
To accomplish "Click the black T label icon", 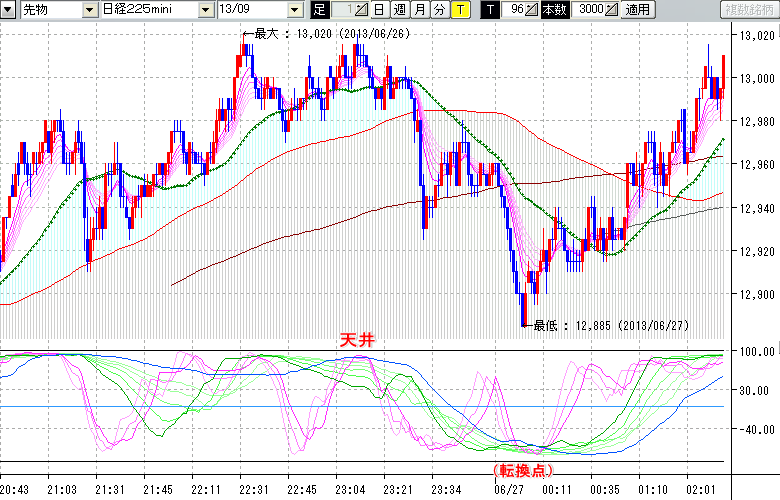I will [489, 10].
